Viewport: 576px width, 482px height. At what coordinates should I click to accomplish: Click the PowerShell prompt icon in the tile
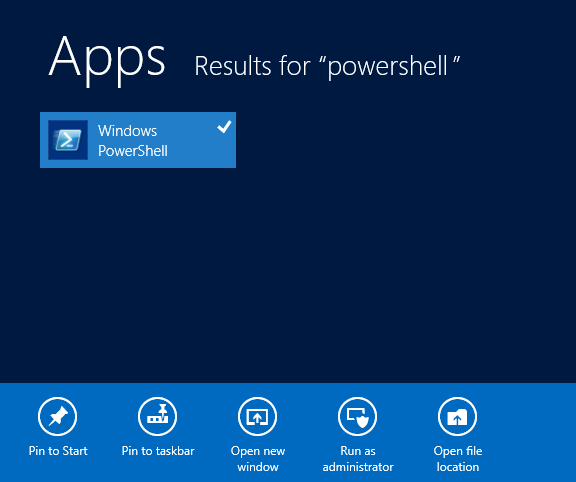point(68,140)
